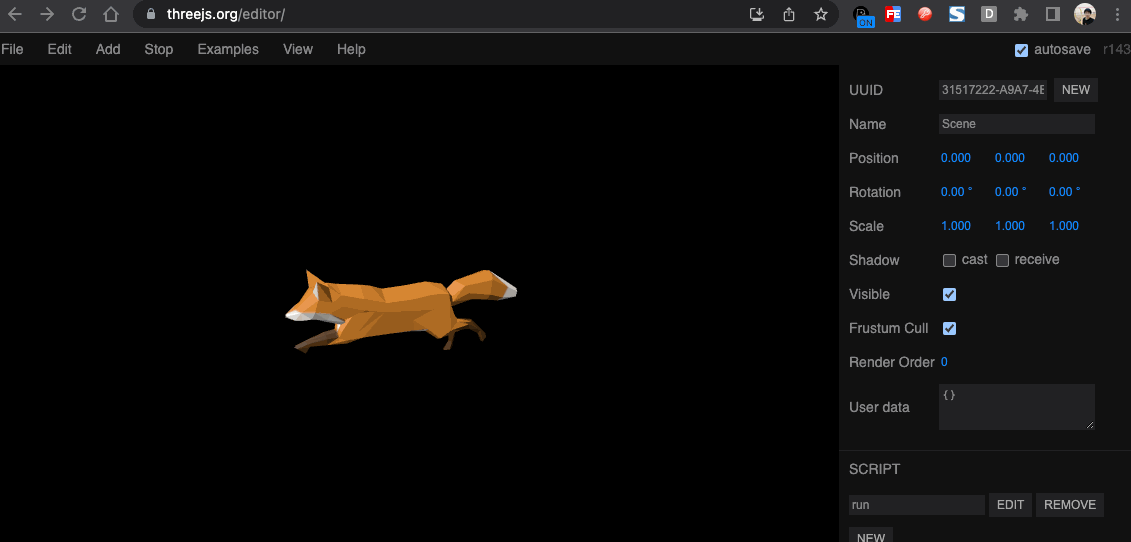
Task: Open the Chrome three-dot menu
Action: point(1117,14)
